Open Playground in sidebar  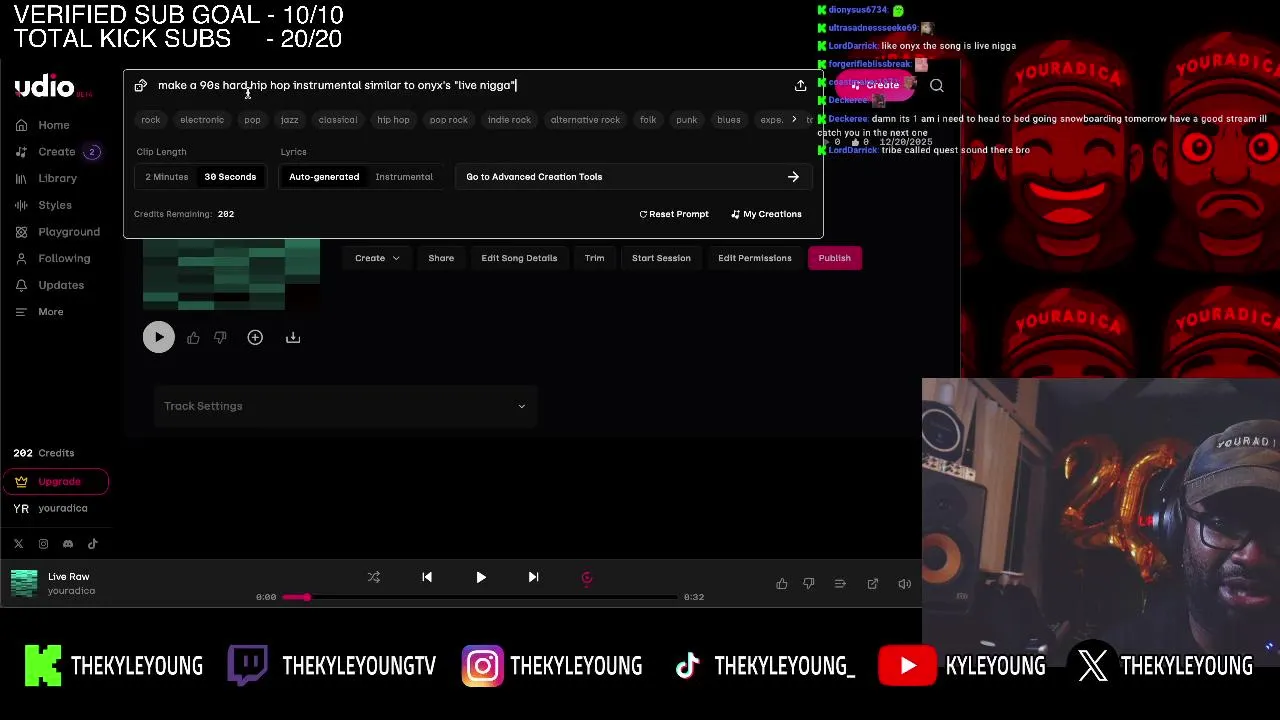tap(58, 232)
